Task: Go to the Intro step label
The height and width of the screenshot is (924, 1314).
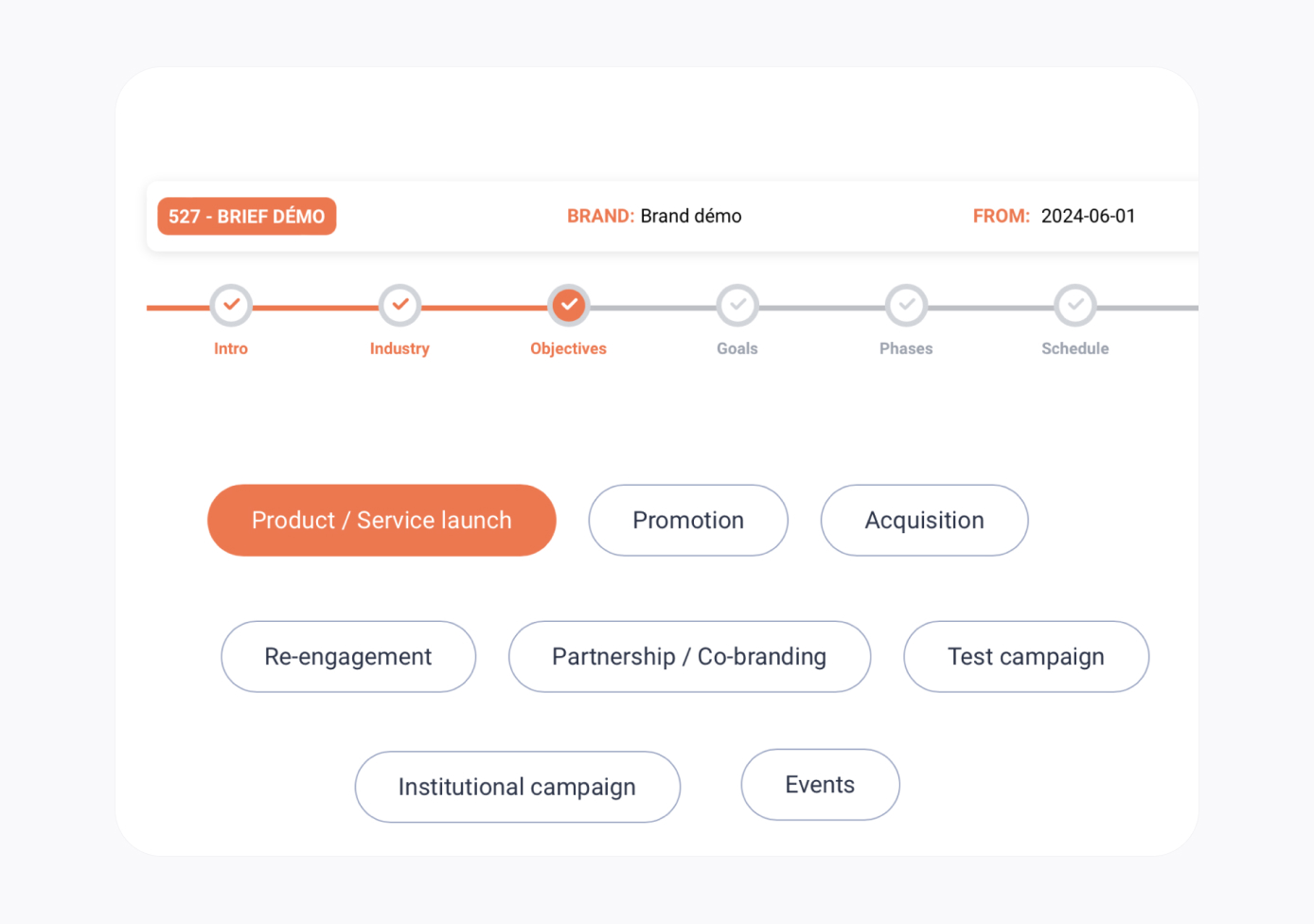Action: [231, 348]
